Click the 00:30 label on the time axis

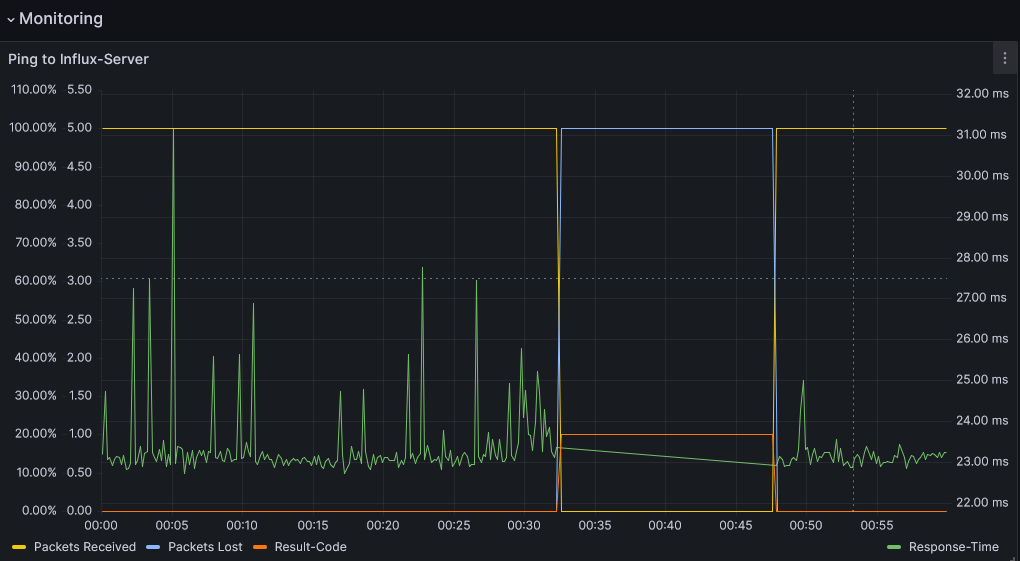click(x=524, y=525)
